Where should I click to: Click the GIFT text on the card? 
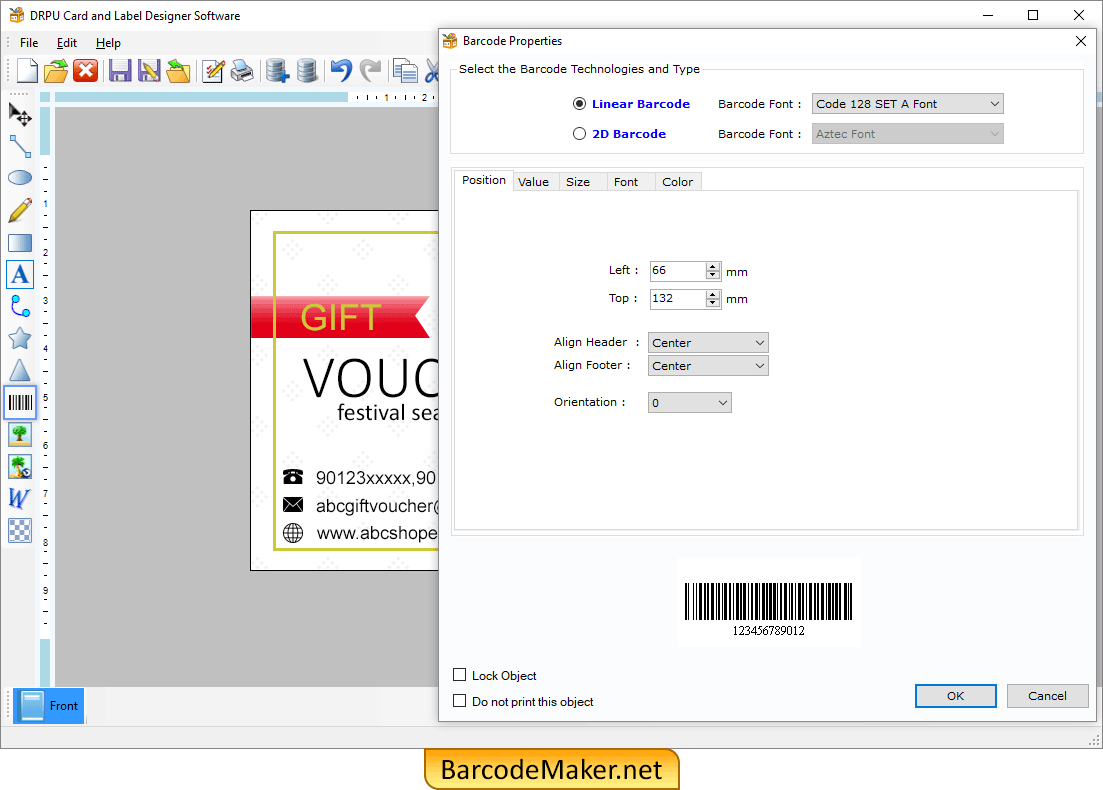pos(341,318)
